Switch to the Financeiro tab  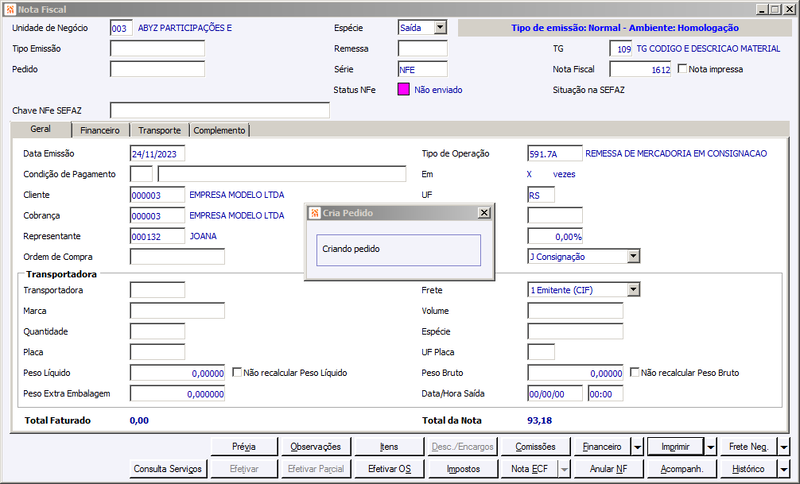tap(100, 131)
